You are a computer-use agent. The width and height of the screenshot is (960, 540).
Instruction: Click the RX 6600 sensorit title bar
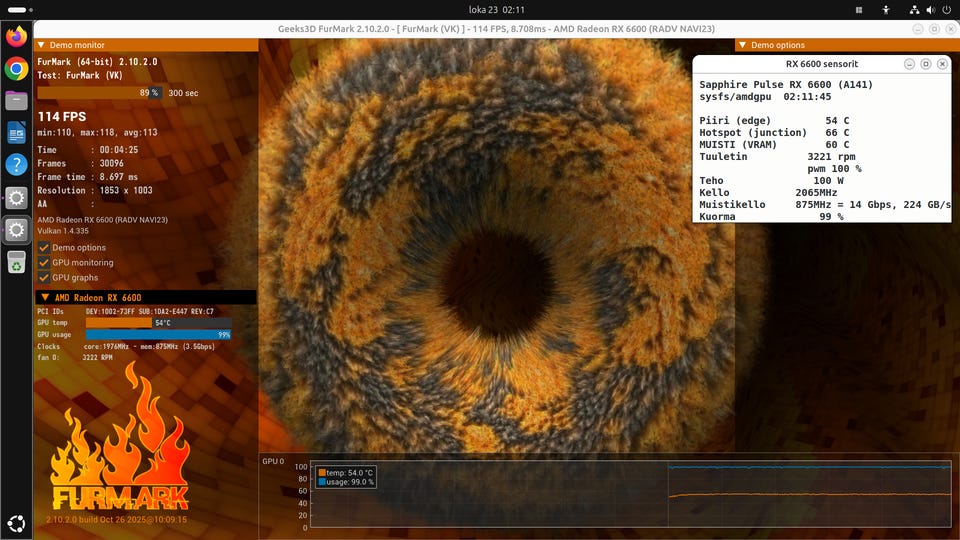coord(822,64)
